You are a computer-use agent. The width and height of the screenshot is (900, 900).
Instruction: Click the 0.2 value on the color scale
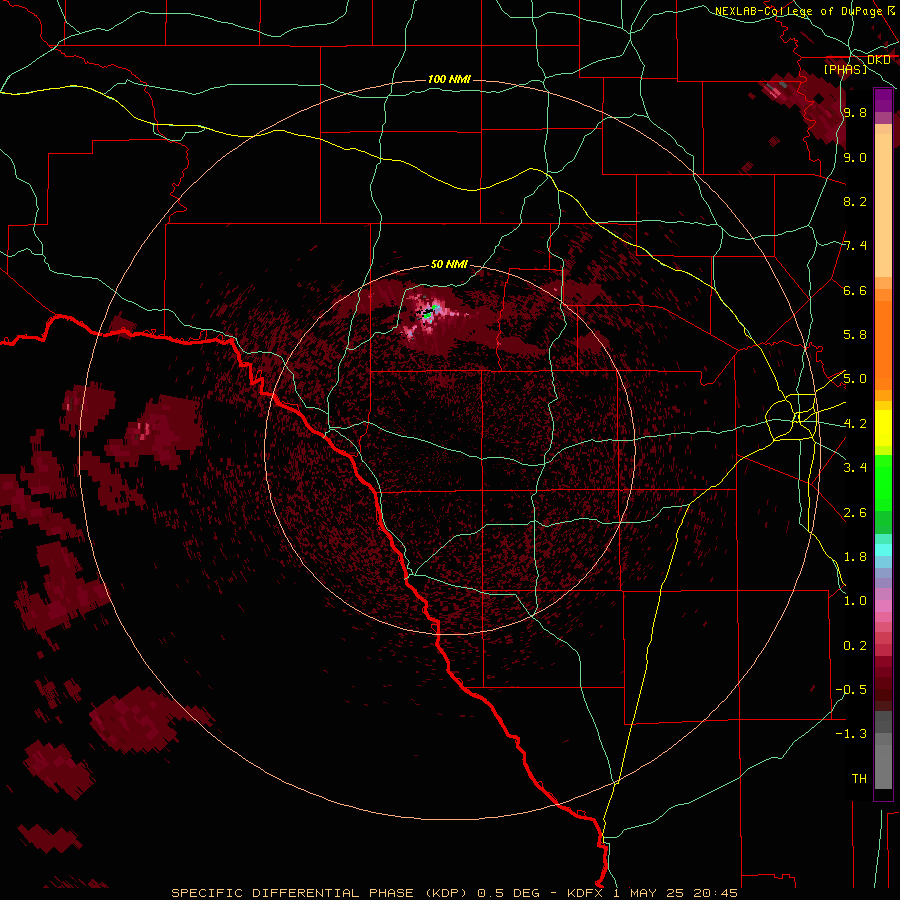pos(855,646)
